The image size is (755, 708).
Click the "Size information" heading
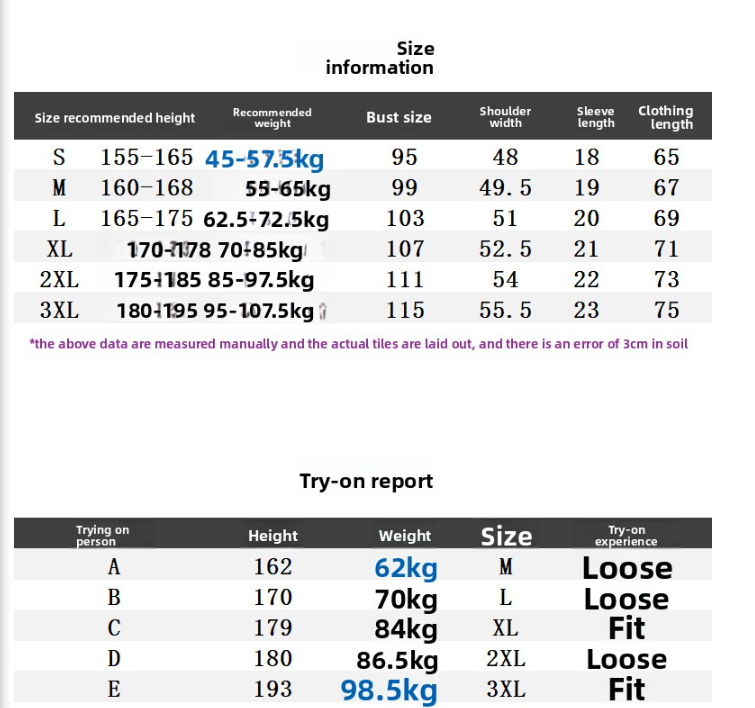379,58
